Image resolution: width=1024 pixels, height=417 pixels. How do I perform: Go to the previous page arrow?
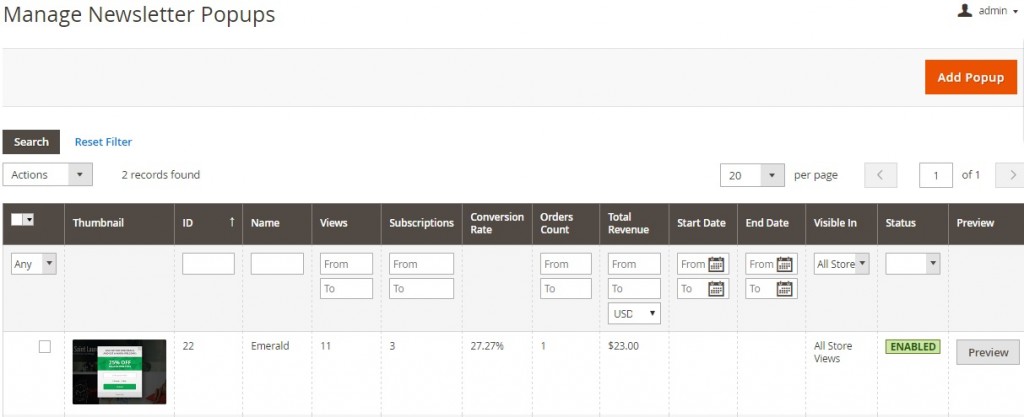click(x=880, y=175)
